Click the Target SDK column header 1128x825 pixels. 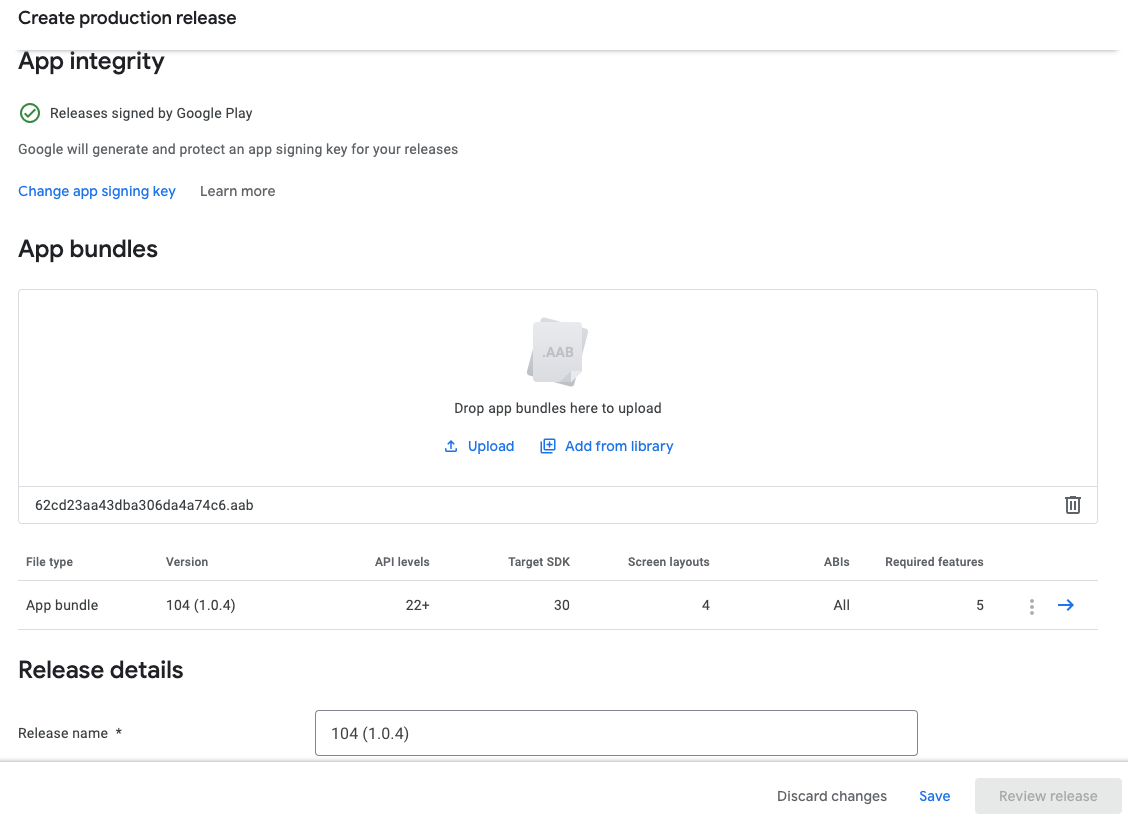coord(538,562)
